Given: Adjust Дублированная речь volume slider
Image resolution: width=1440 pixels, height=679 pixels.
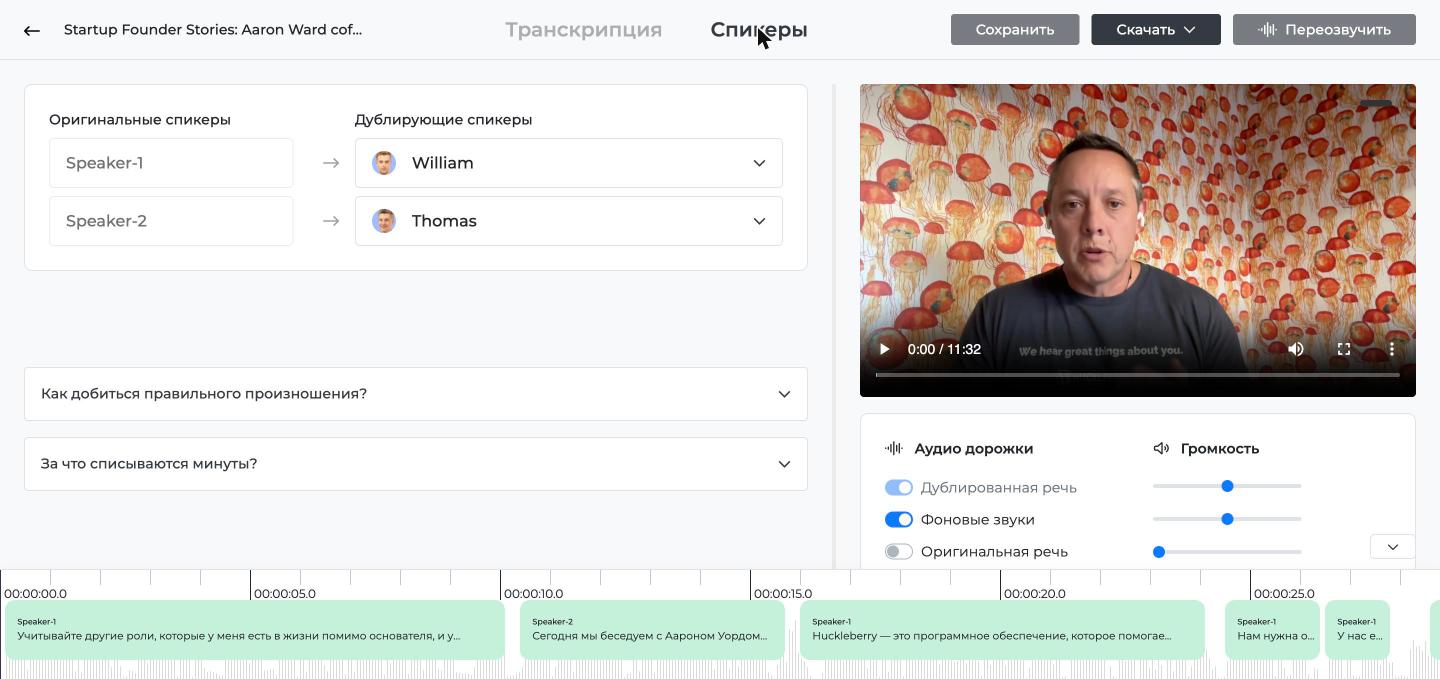Looking at the screenshot, I should pyautogui.click(x=1227, y=486).
